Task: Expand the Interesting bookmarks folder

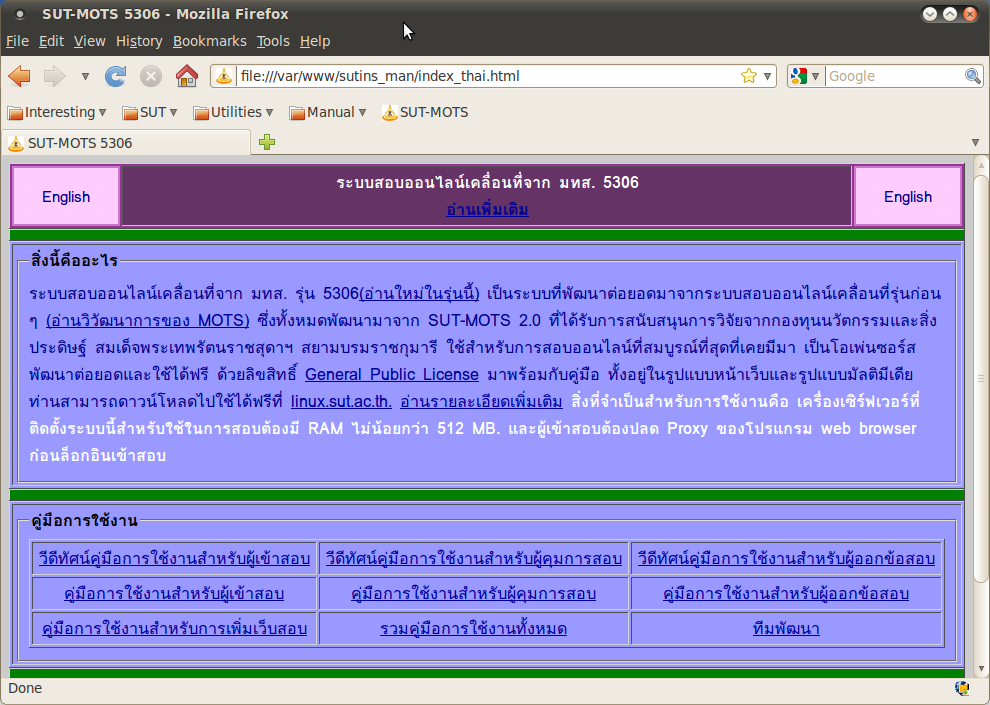Action: pos(56,112)
